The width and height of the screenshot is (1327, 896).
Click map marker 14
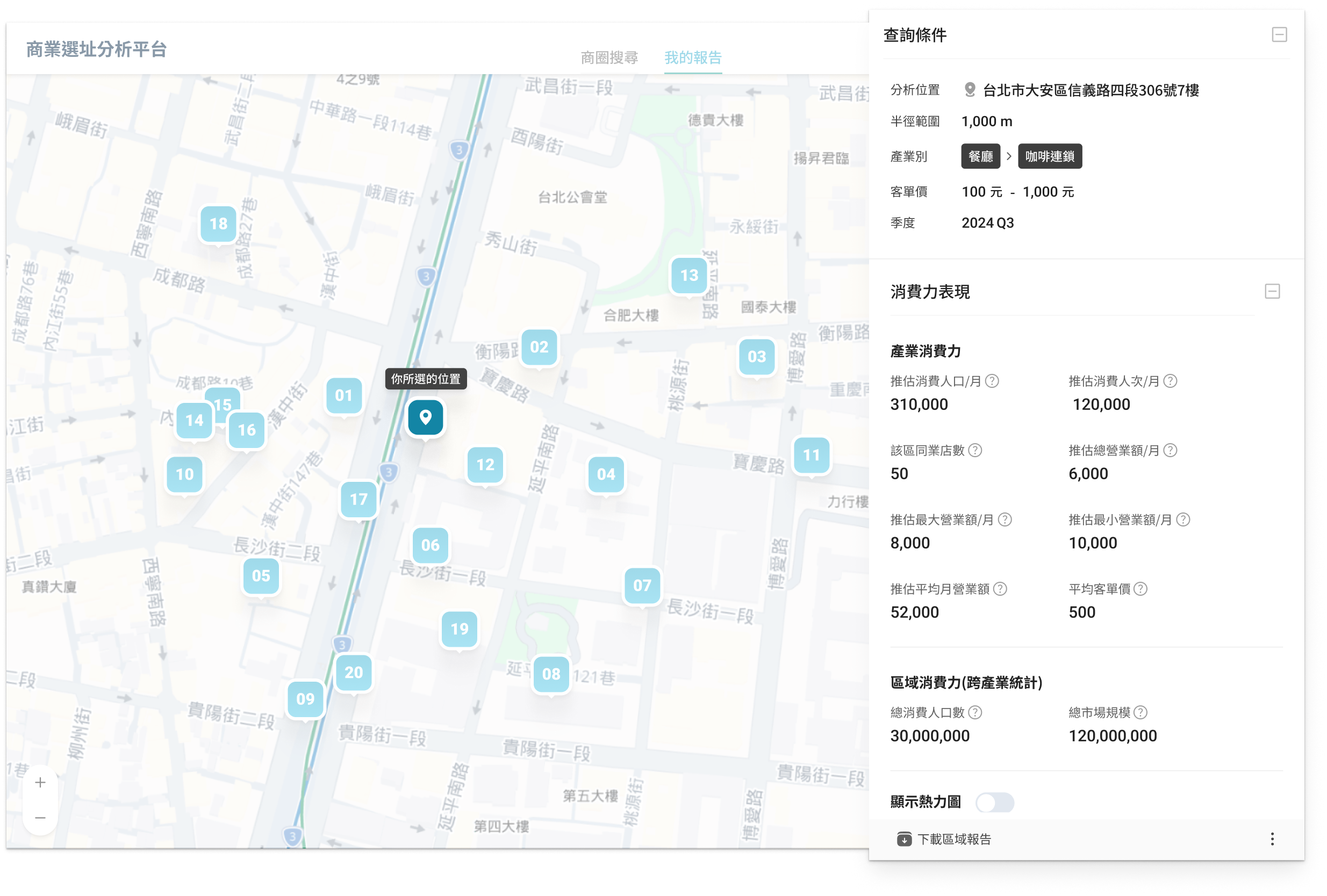194,421
